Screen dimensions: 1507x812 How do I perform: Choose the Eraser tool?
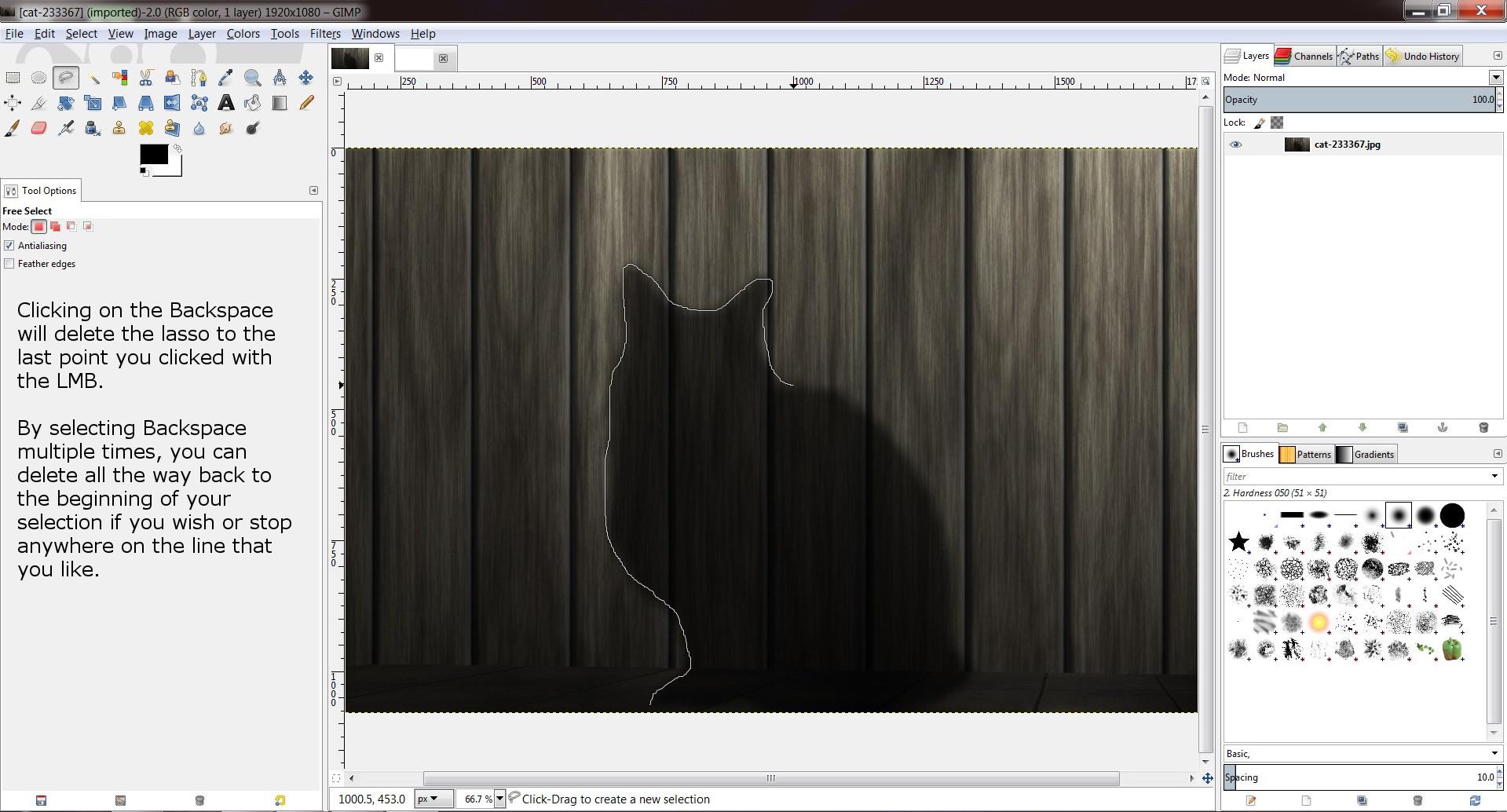[x=38, y=129]
